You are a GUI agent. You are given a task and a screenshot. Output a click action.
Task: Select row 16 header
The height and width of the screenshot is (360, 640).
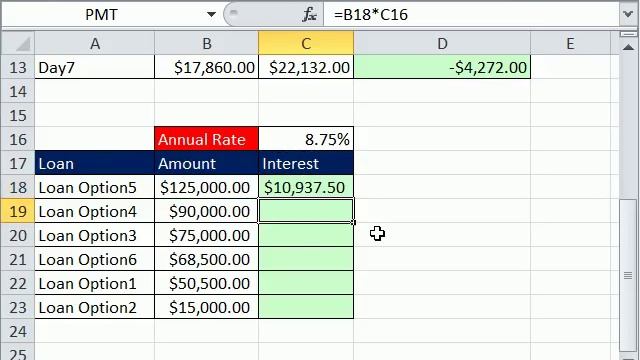[x=18, y=140]
